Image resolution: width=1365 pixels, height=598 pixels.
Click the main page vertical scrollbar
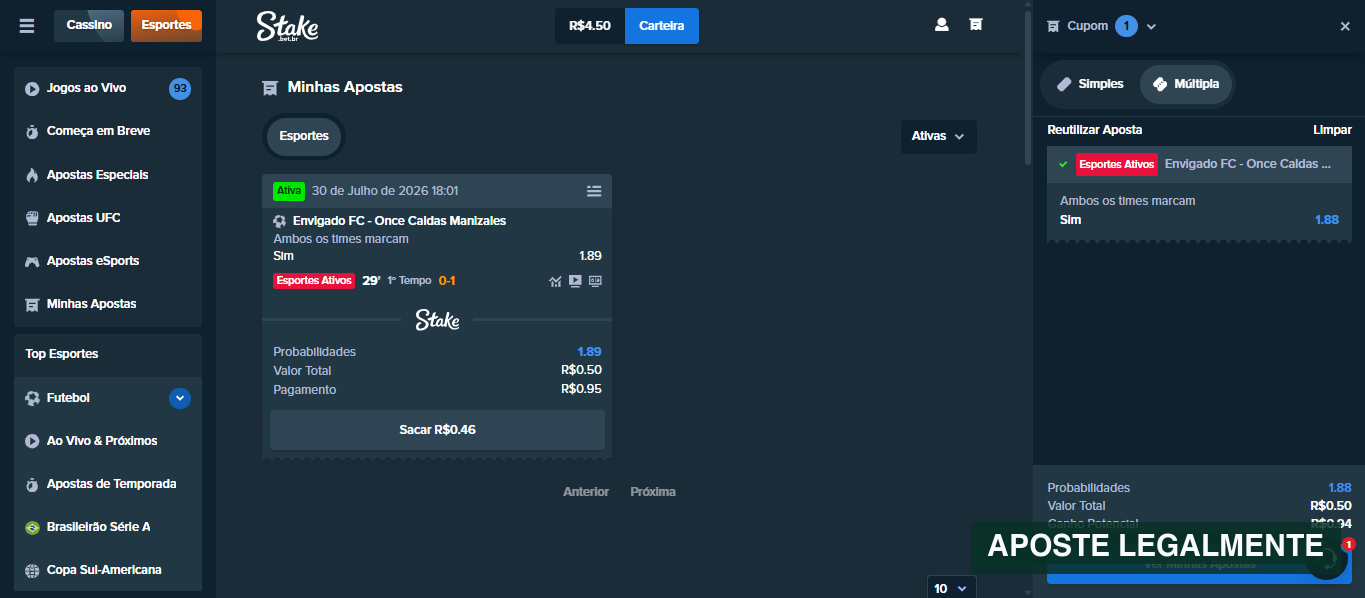(1026, 86)
